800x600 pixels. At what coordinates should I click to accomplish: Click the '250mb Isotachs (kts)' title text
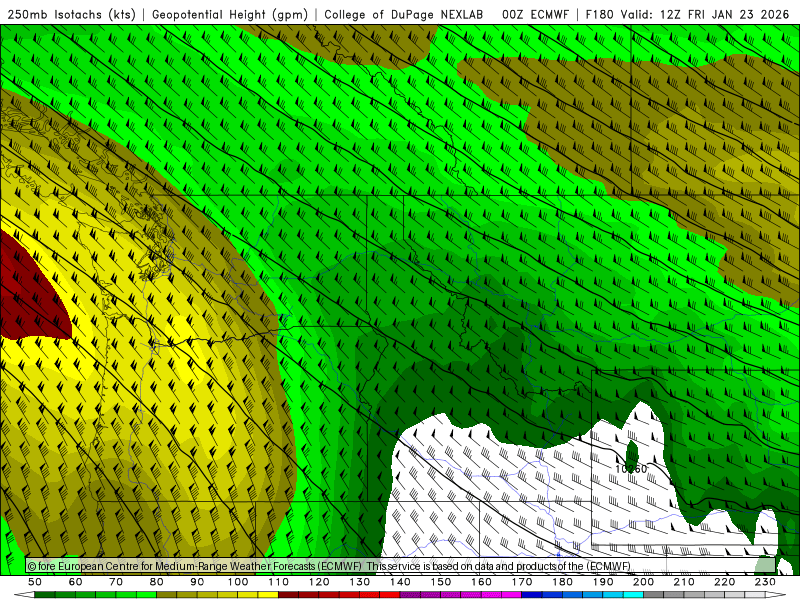pos(72,14)
